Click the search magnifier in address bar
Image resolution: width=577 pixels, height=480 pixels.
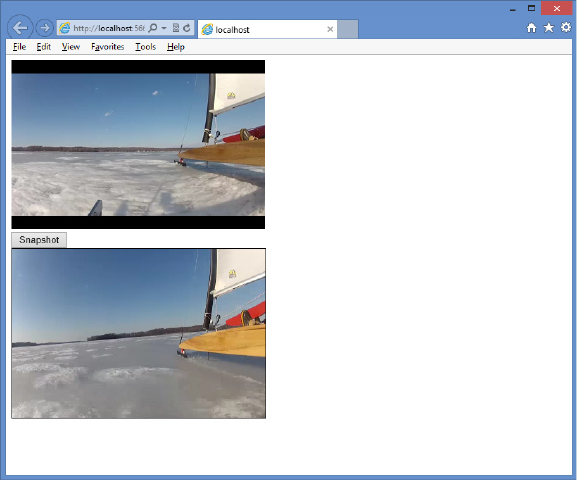pos(153,28)
